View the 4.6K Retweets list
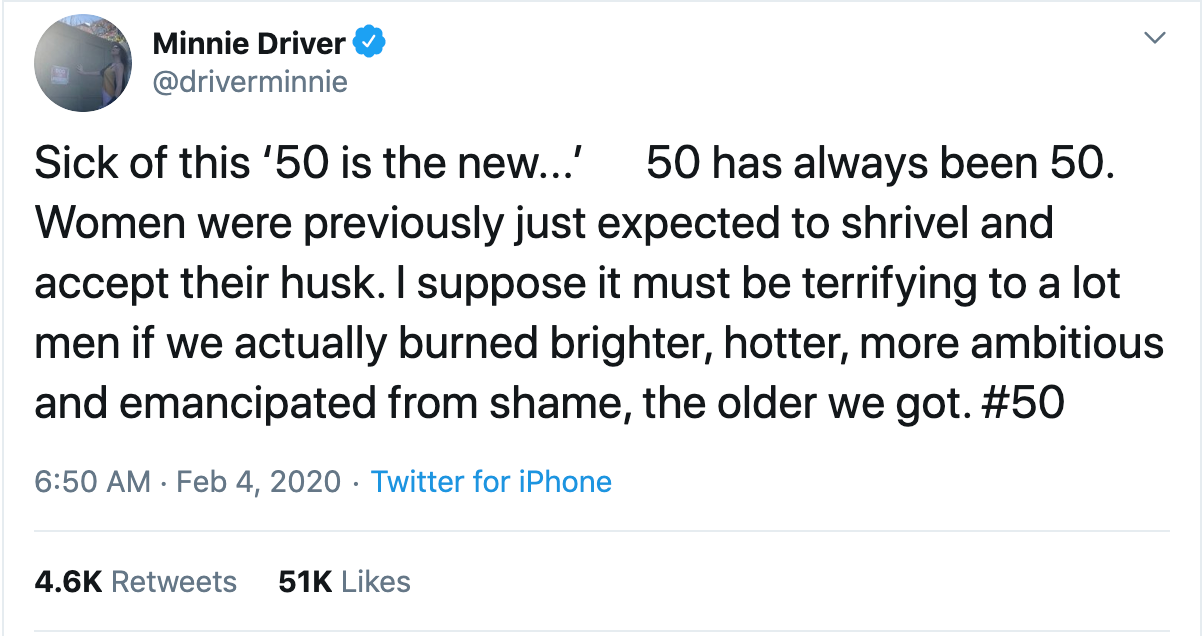The width and height of the screenshot is (1202, 636). point(136,582)
